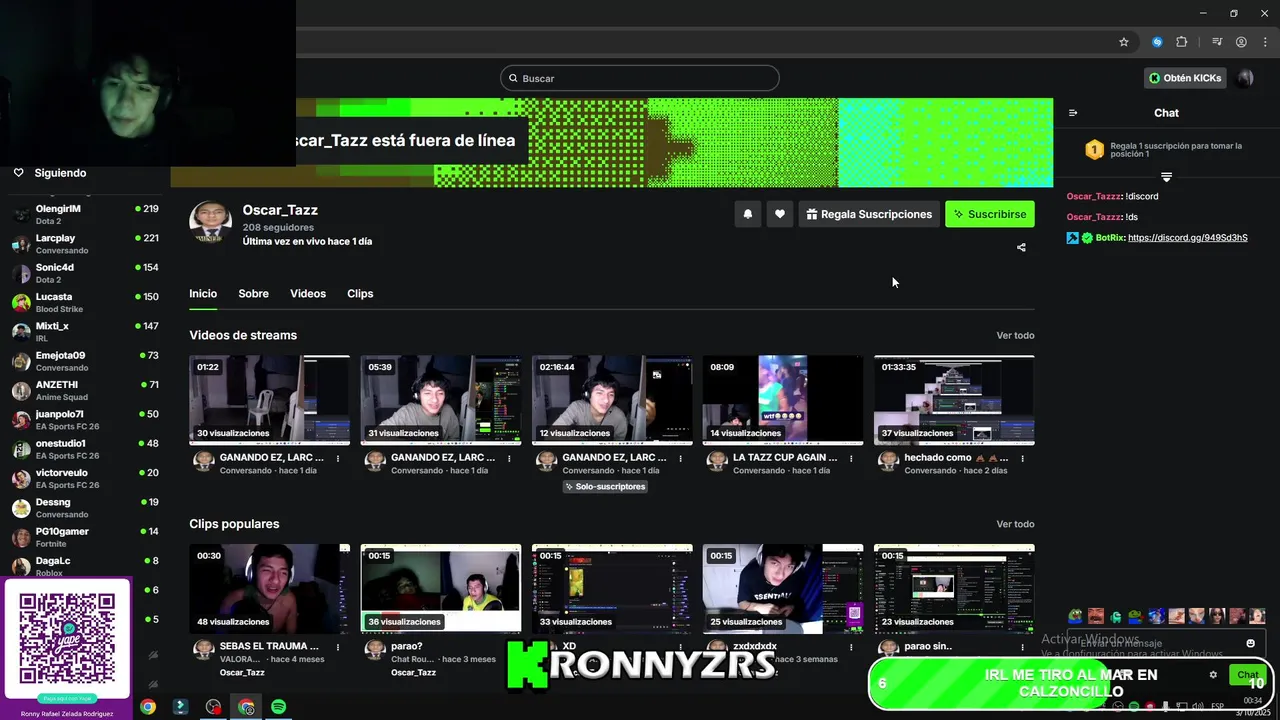Screen dimensions: 1280x720
Task: Switch to the Inicio tab
Action: (203, 294)
